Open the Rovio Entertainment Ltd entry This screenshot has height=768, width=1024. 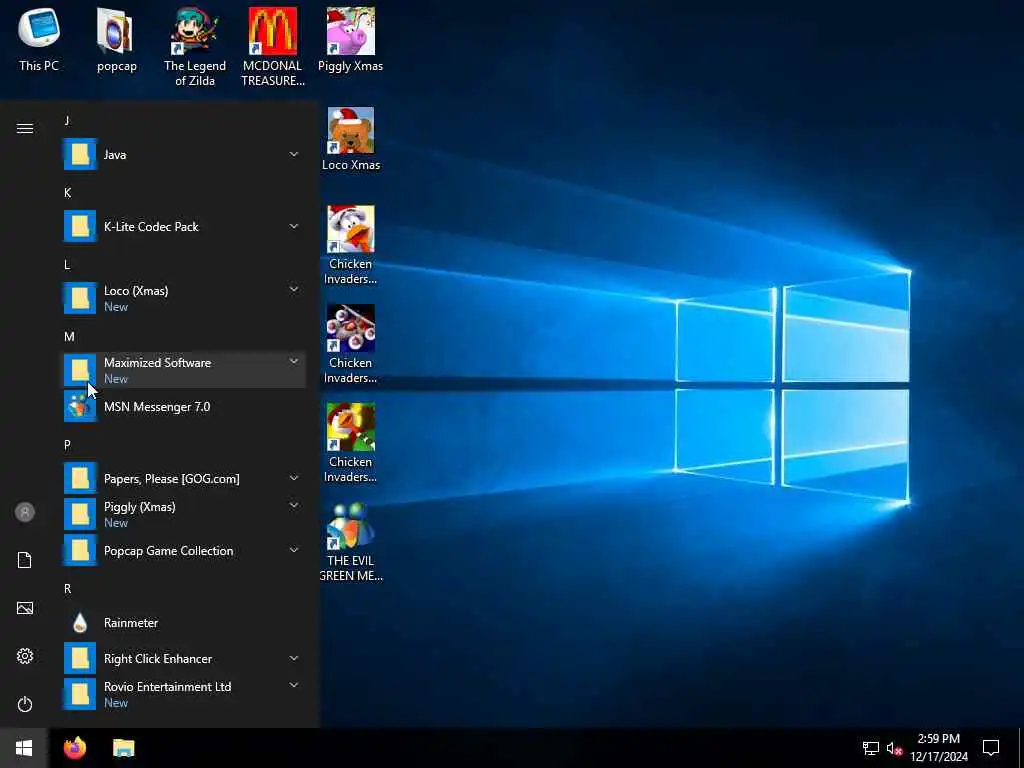[x=184, y=694]
